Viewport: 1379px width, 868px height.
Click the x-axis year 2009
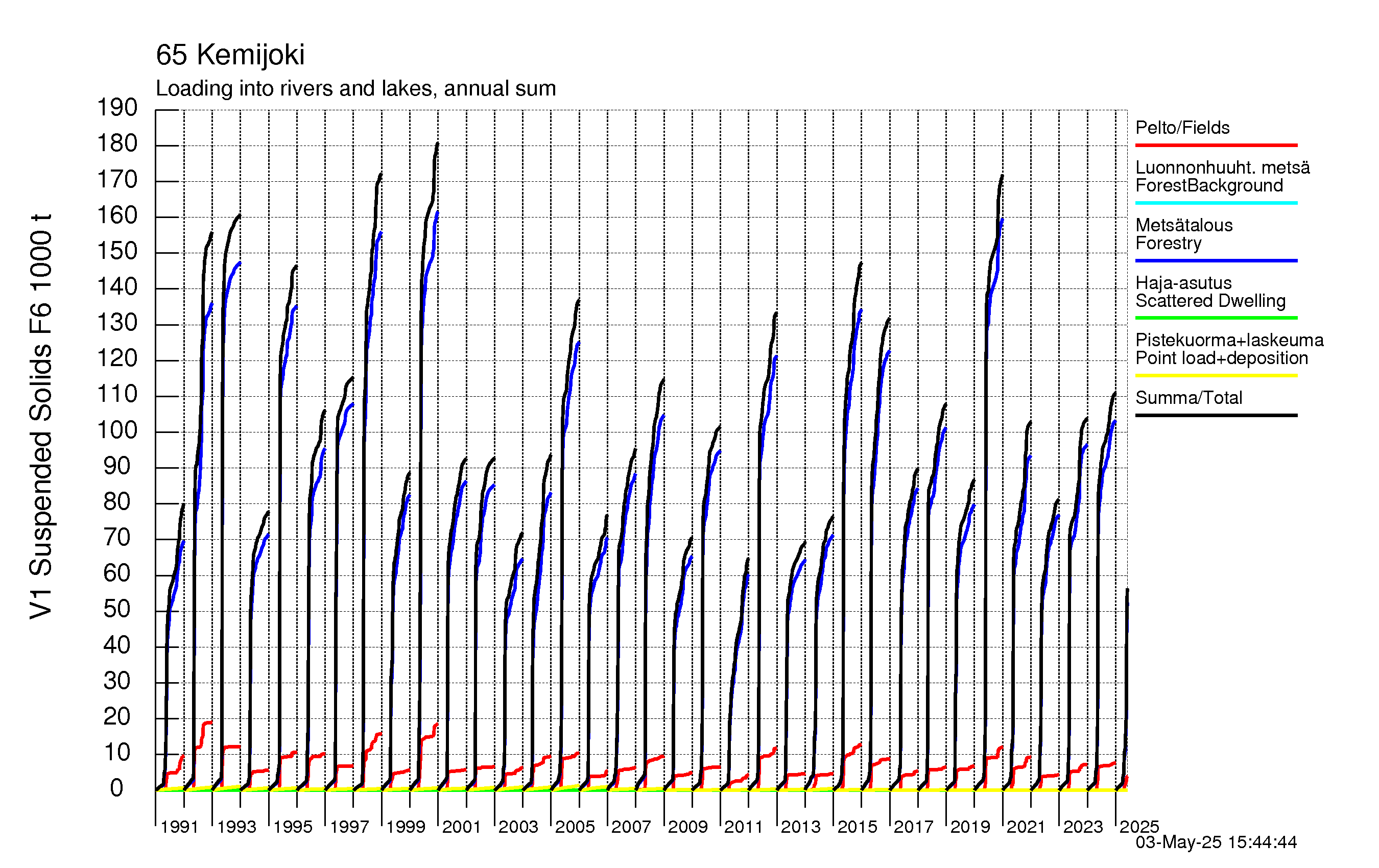coord(688,827)
